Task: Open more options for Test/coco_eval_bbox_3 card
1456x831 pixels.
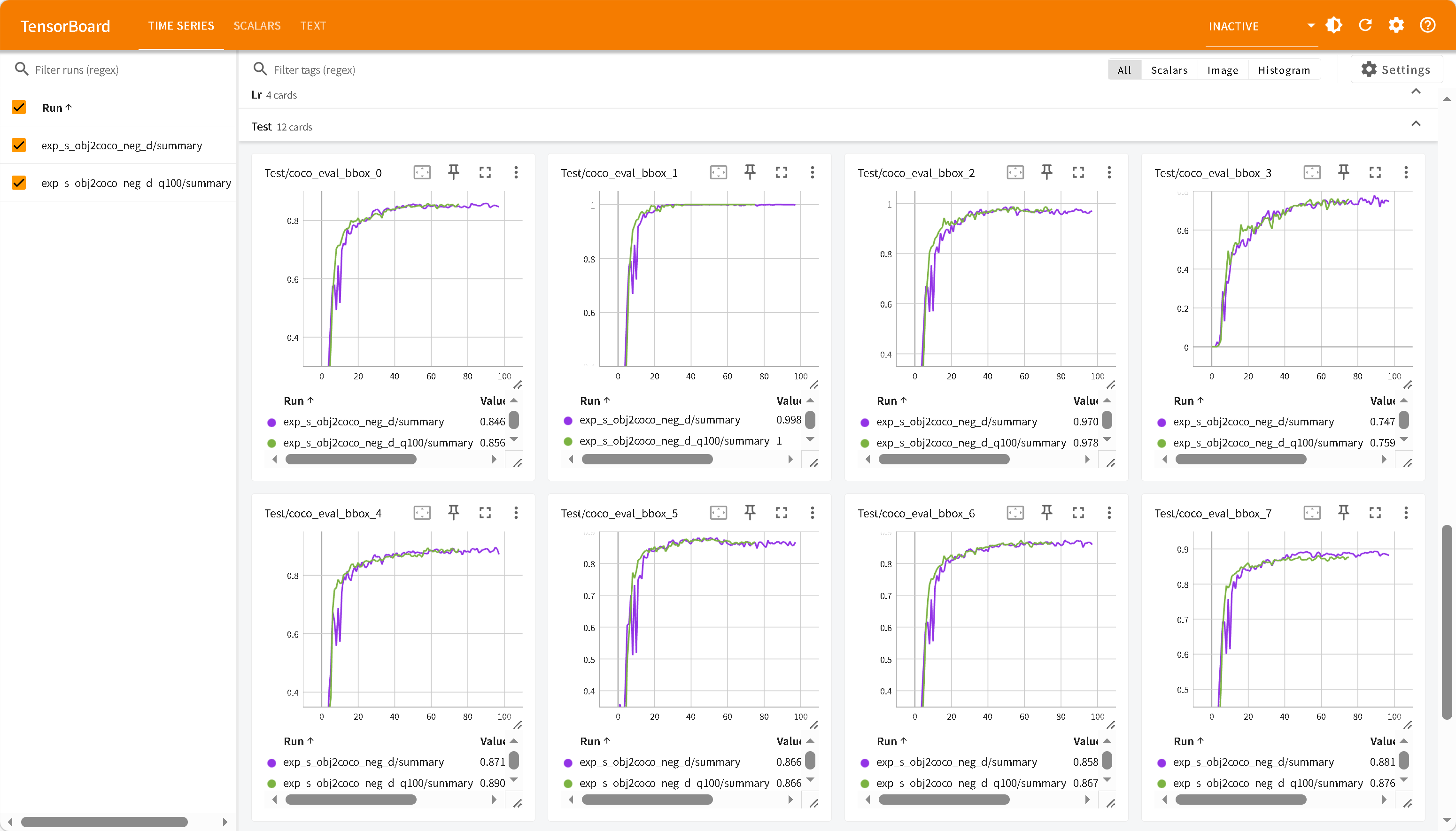Action: click(1406, 172)
